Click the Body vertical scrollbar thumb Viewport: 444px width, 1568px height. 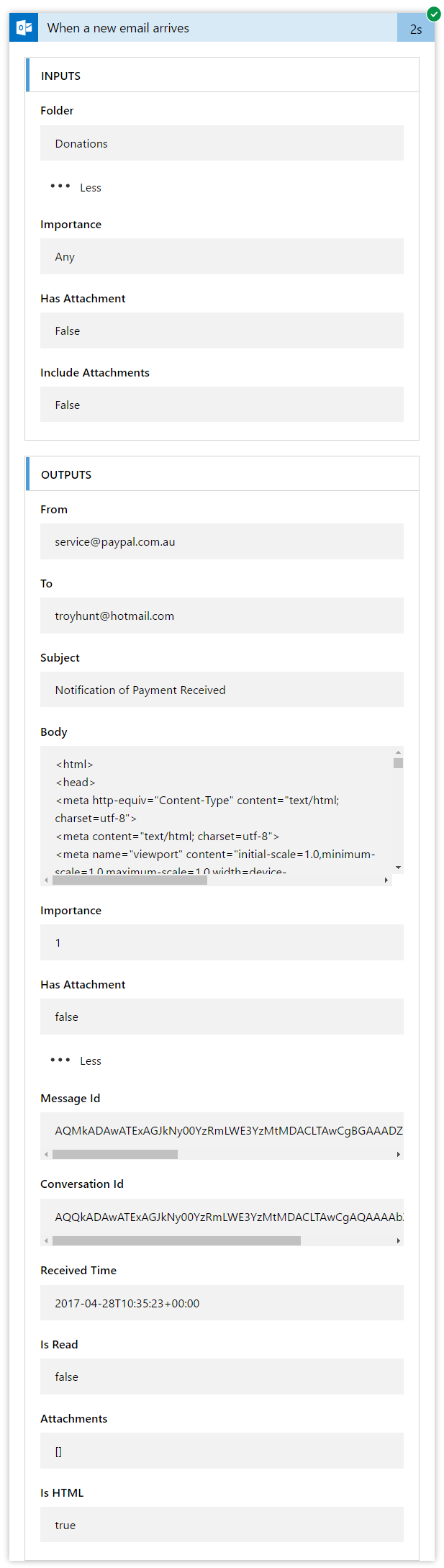pos(398,763)
